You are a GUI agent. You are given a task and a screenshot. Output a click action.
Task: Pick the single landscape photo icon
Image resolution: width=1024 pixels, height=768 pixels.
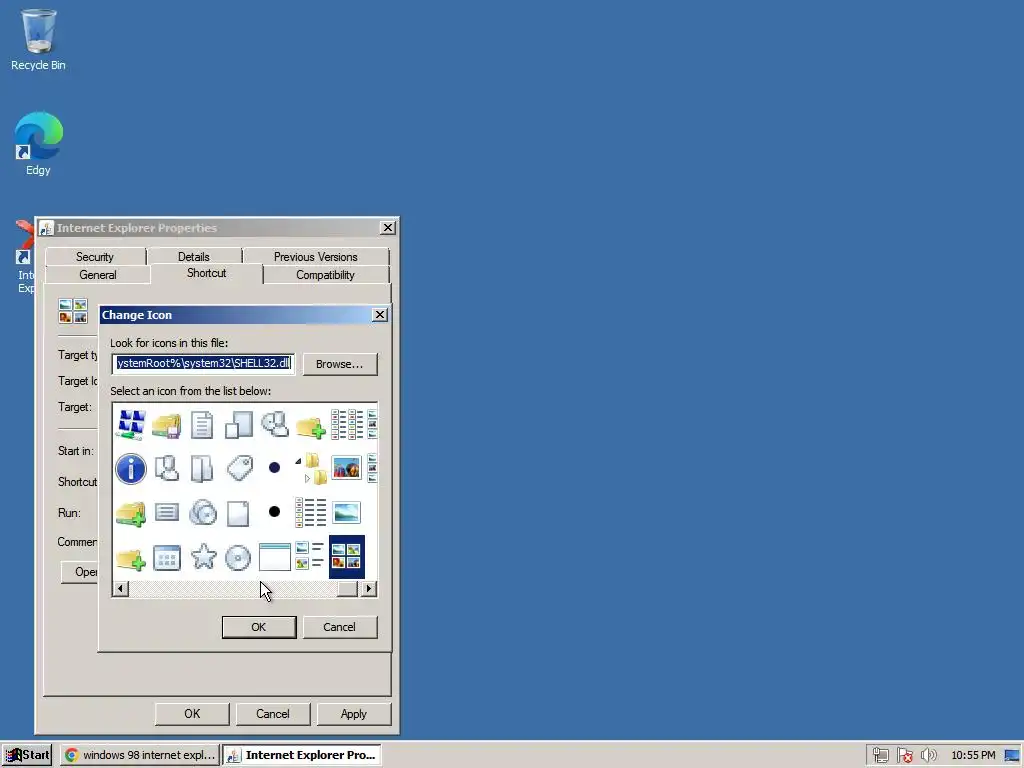coord(346,513)
